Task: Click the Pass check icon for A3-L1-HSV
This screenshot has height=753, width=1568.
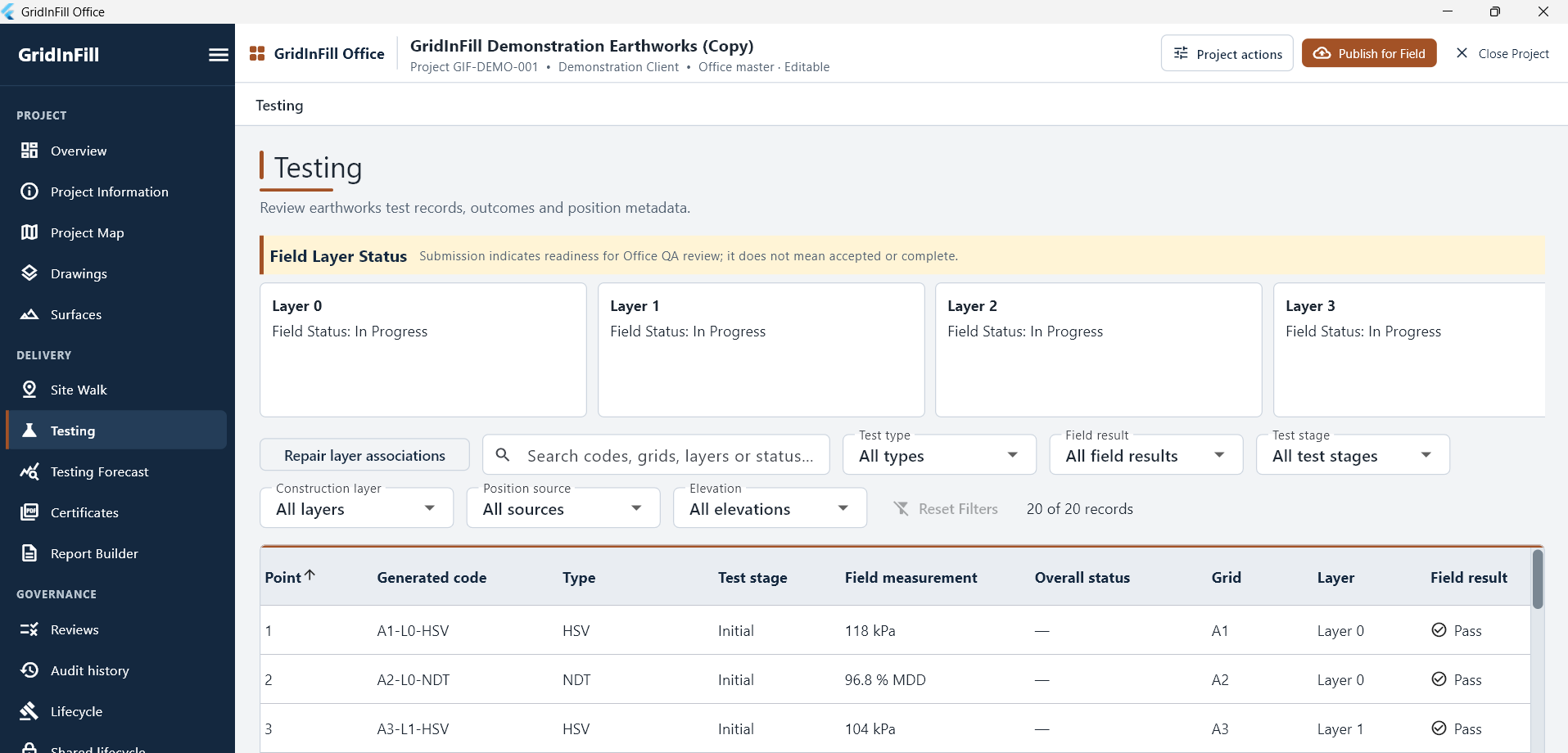Action: click(1439, 728)
